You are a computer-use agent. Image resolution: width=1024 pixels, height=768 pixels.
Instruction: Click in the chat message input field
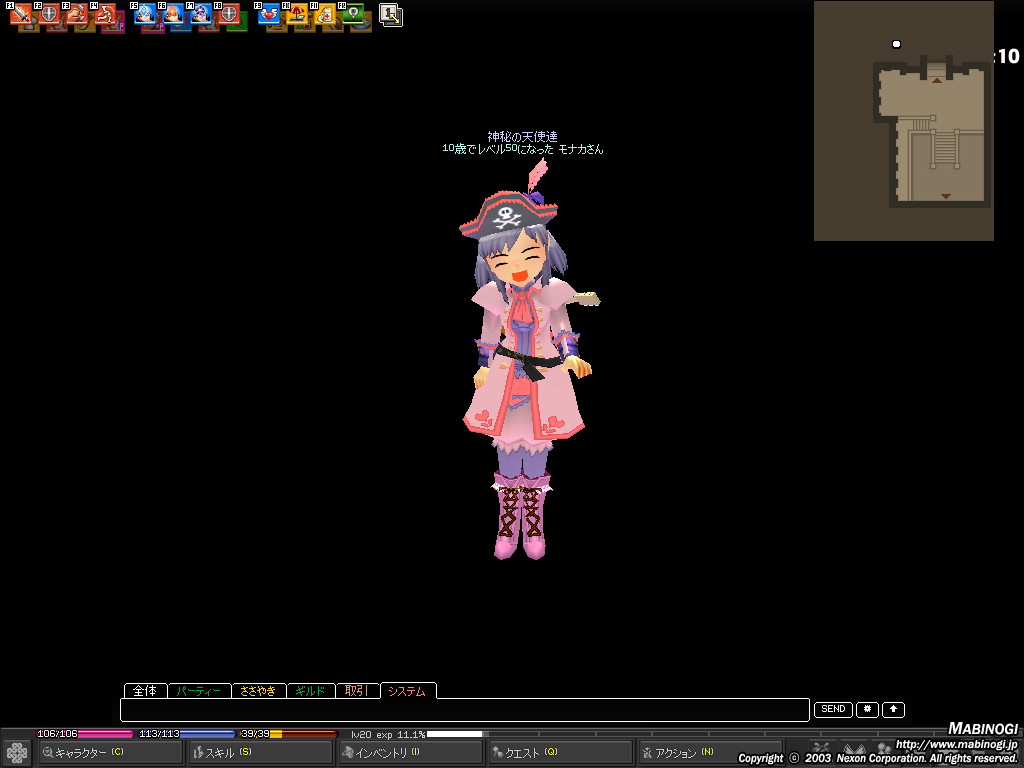[464, 710]
